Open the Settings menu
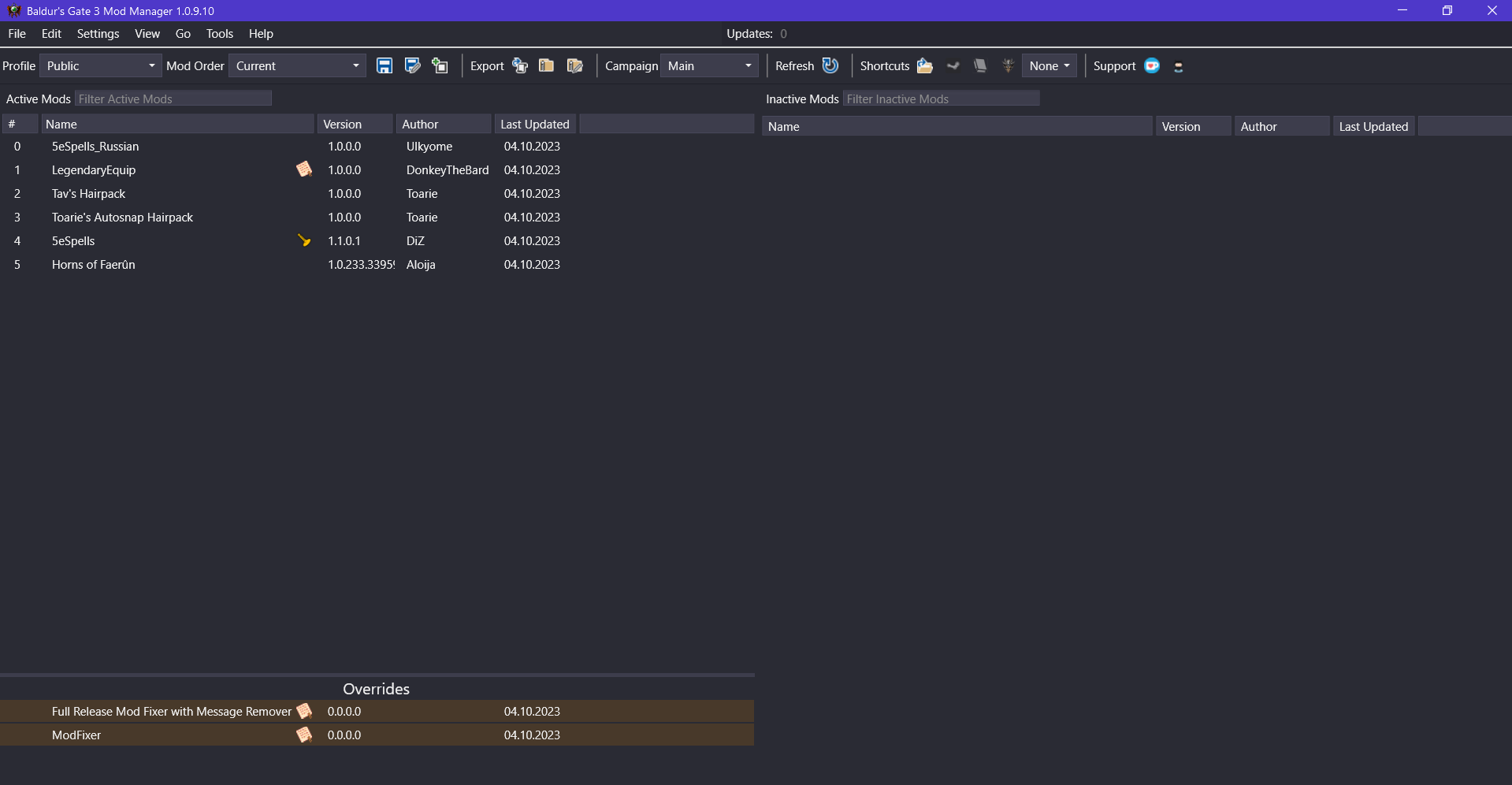The height and width of the screenshot is (785, 1512). (98, 34)
